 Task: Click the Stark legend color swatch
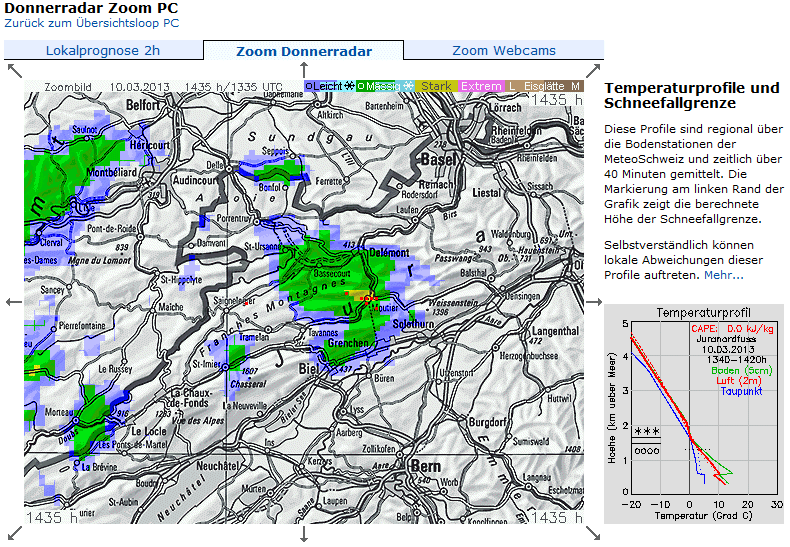point(436,87)
